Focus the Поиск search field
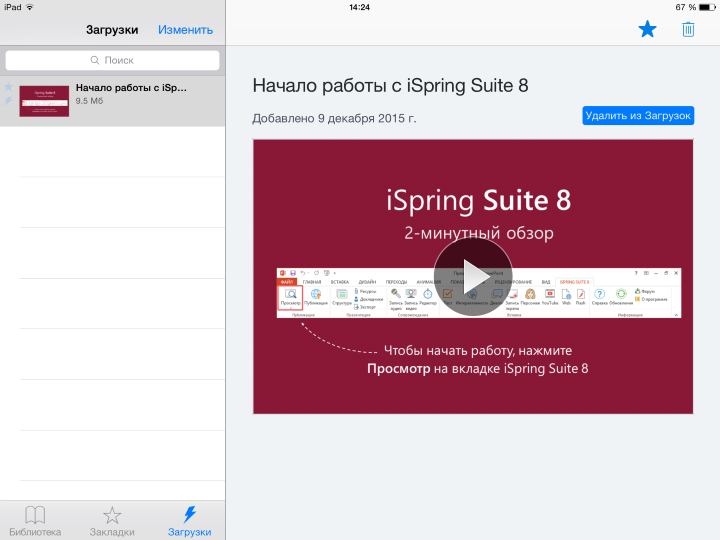This screenshot has height=540, width=720. 112,60
